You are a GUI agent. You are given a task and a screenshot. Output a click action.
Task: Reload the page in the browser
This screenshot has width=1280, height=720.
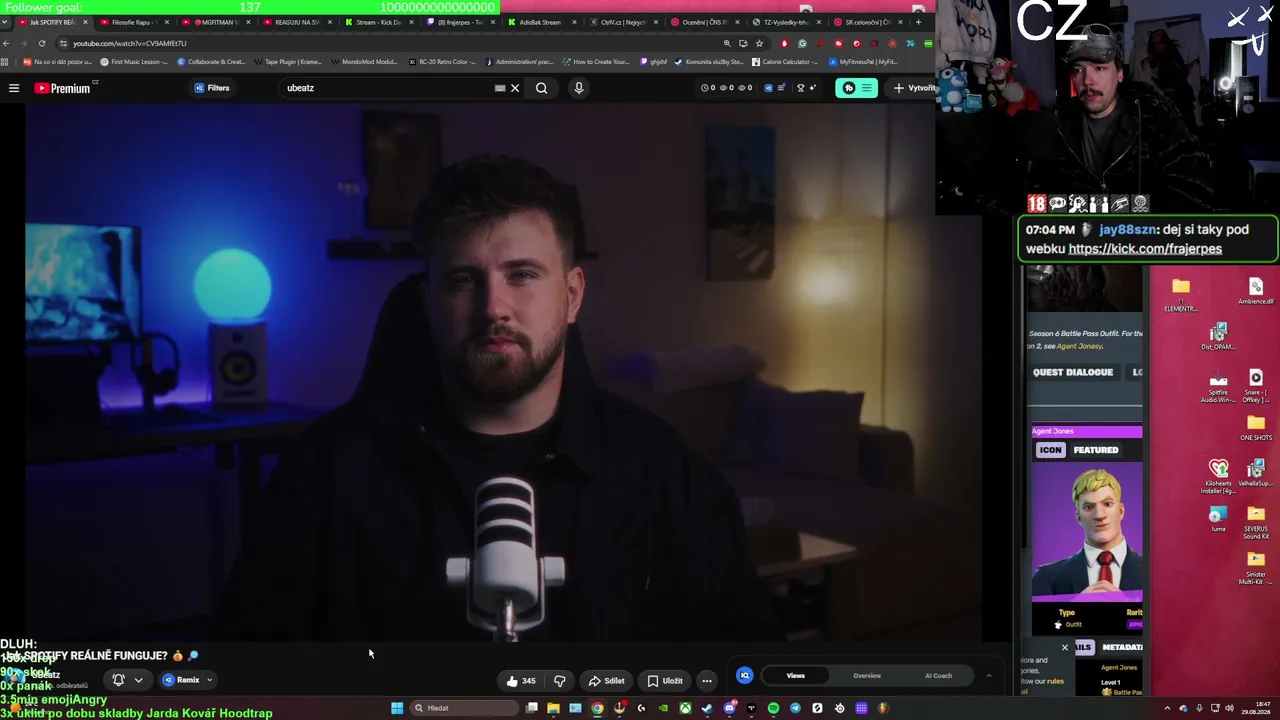coord(42,43)
